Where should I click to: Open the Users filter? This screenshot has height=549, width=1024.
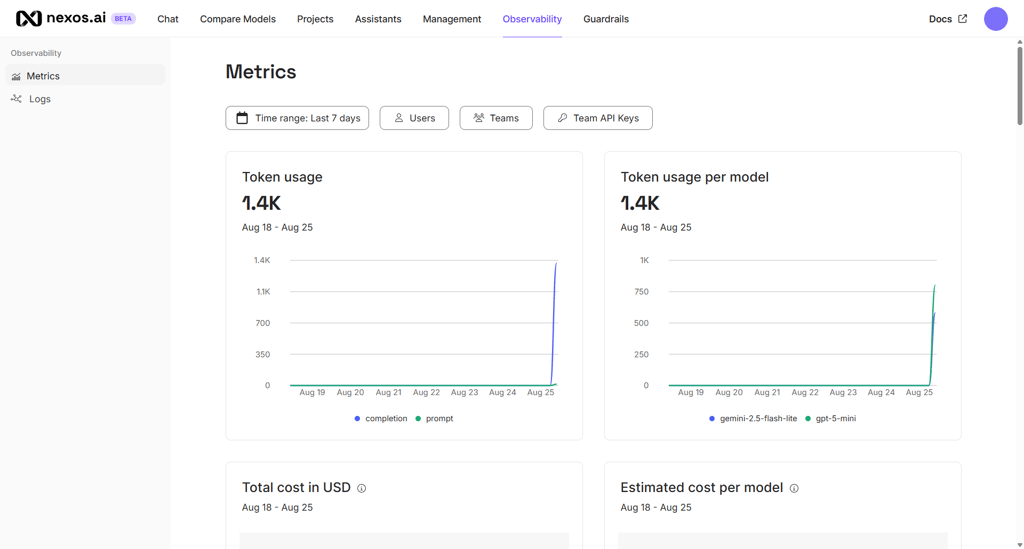coord(414,118)
